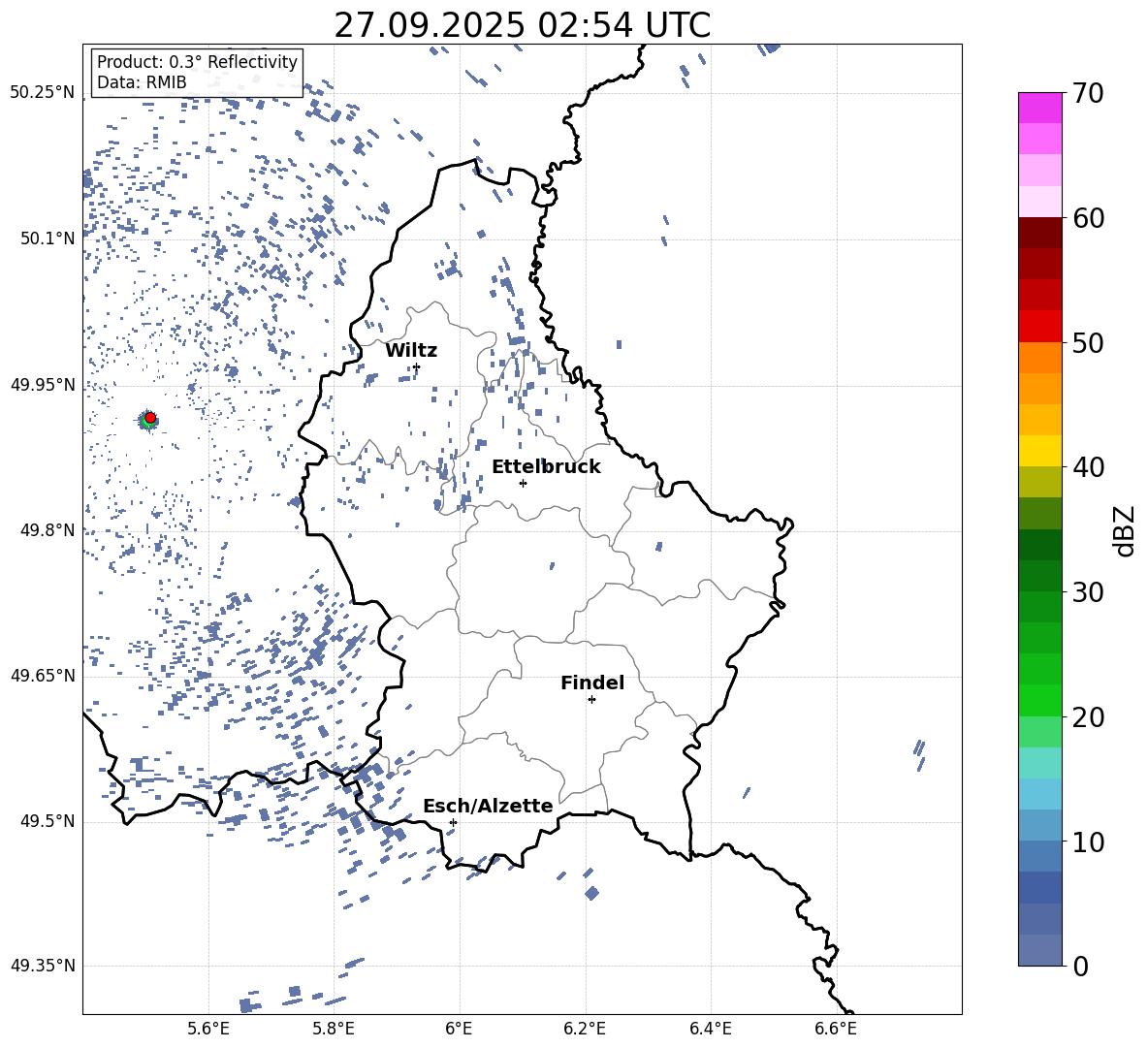Screen dimensions: 1148x1048
Task: Click the yellow colorbar swatch above 40
Action: tap(1039, 451)
